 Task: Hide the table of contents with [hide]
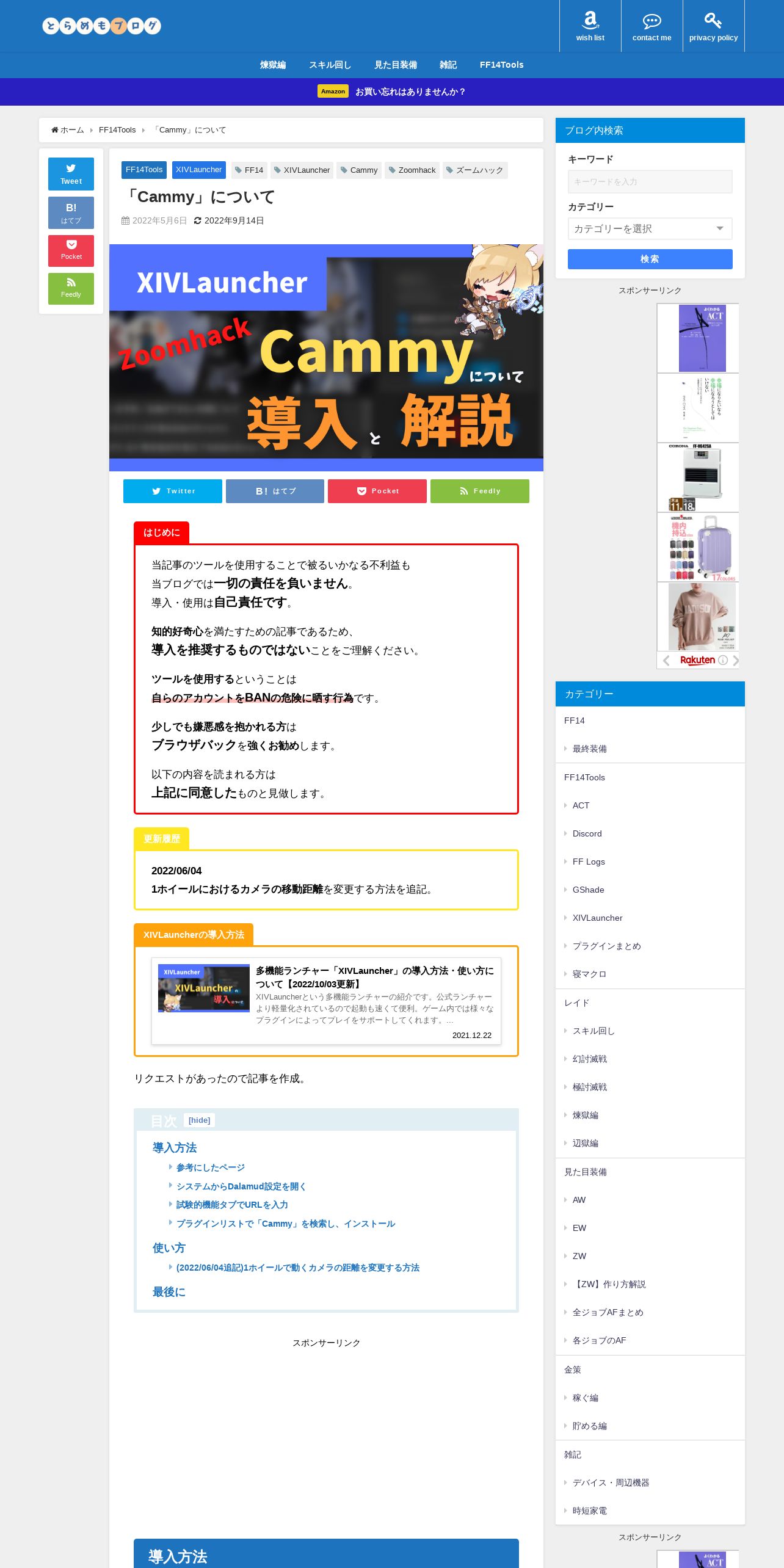[x=200, y=1120]
